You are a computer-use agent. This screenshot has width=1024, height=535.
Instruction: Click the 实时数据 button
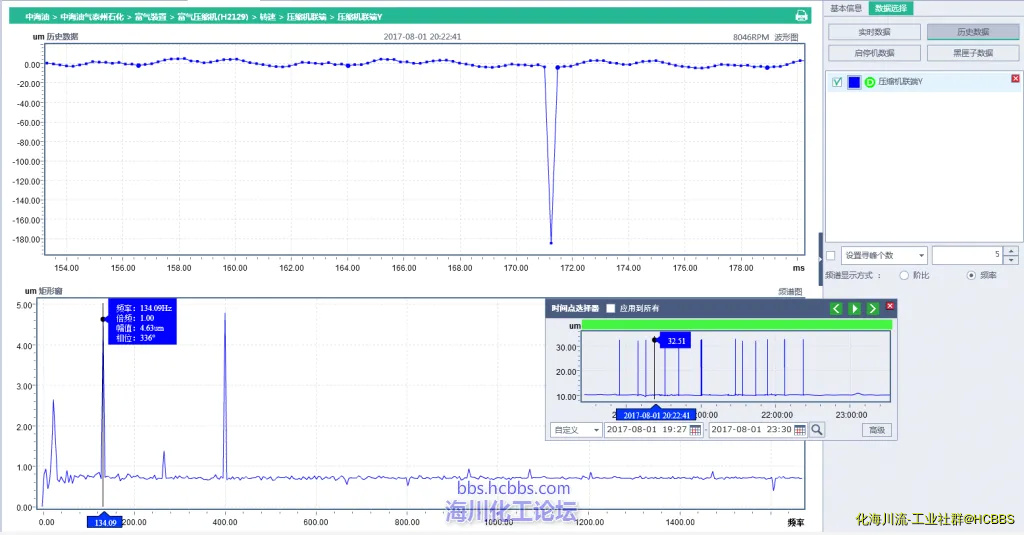click(873, 32)
